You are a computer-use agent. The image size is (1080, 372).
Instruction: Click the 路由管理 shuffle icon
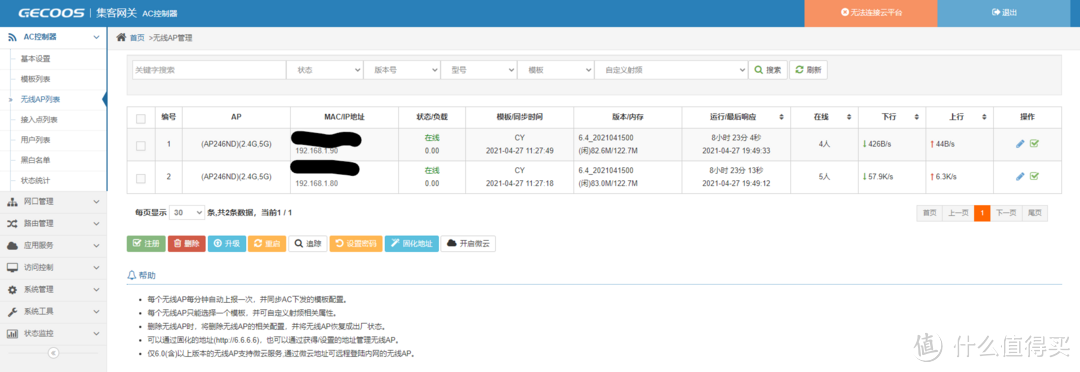(x=12, y=223)
